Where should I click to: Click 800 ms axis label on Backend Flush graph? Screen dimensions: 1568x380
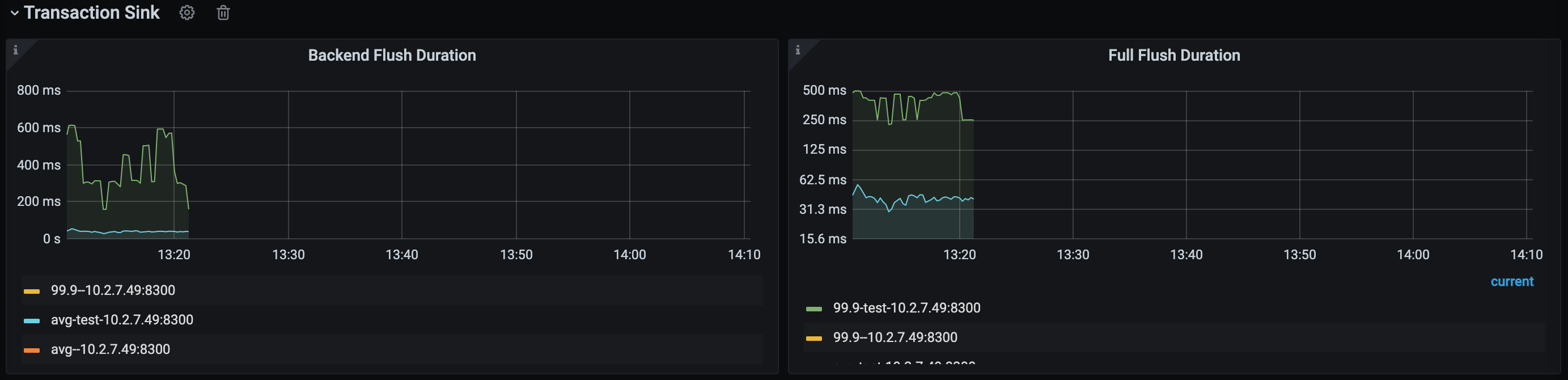click(39, 90)
